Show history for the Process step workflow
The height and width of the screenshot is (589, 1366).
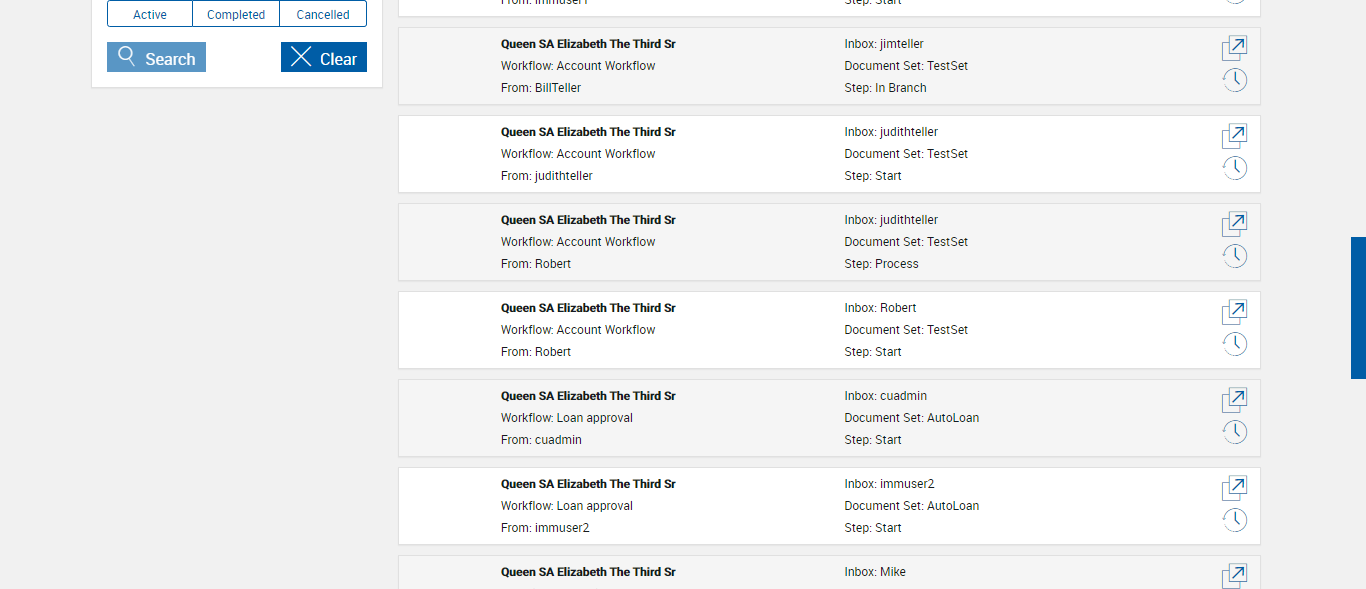coord(1234,257)
